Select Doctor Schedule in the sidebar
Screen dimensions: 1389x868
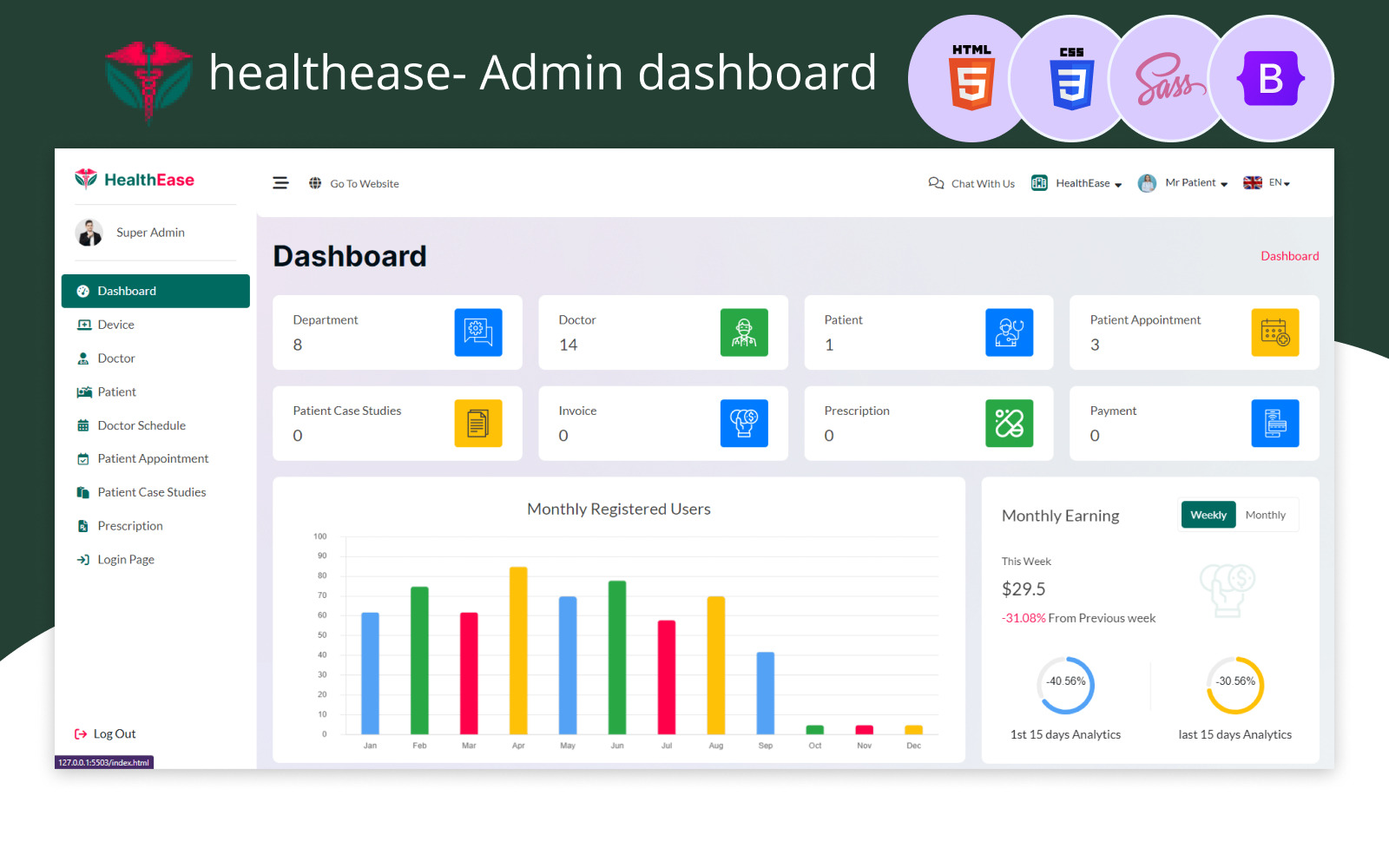142,425
